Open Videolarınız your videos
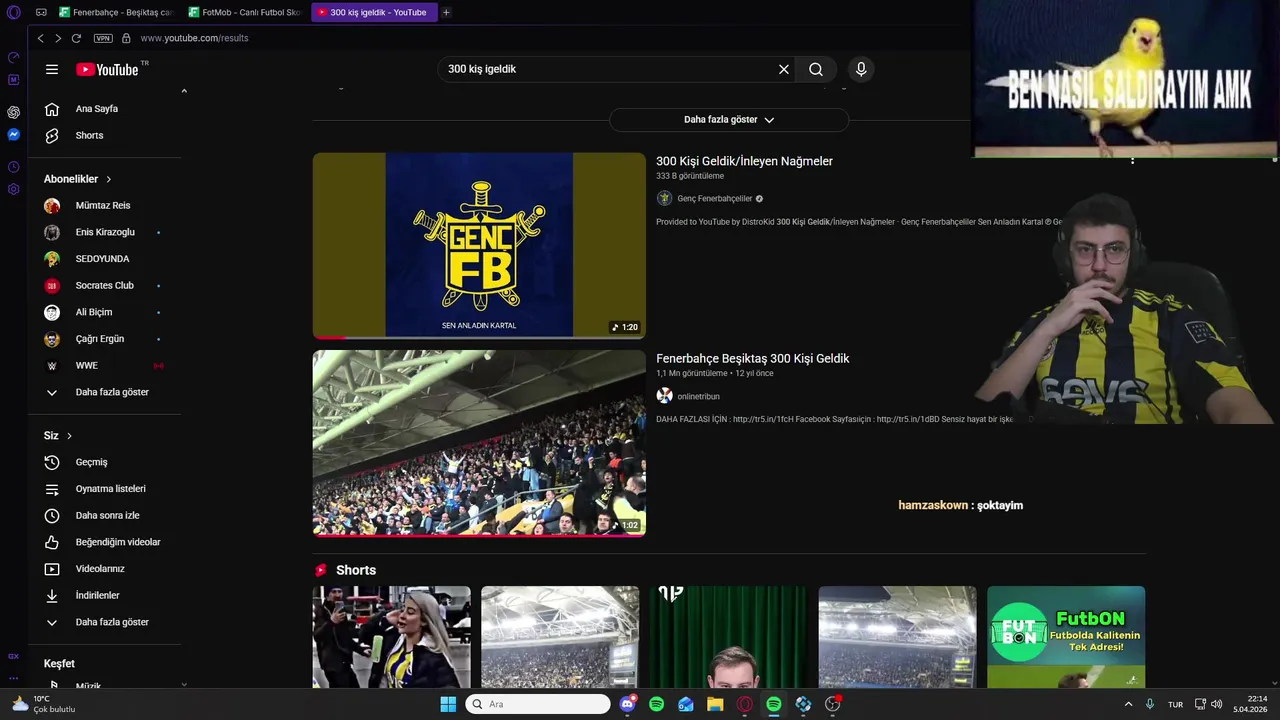Image resolution: width=1280 pixels, height=720 pixels. (100, 569)
